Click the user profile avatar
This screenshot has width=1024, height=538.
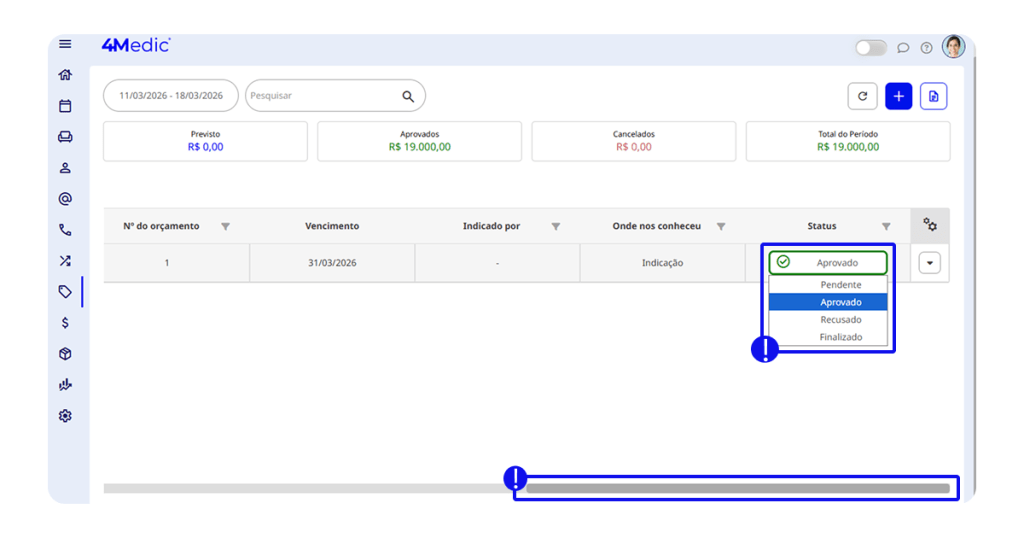tap(953, 47)
